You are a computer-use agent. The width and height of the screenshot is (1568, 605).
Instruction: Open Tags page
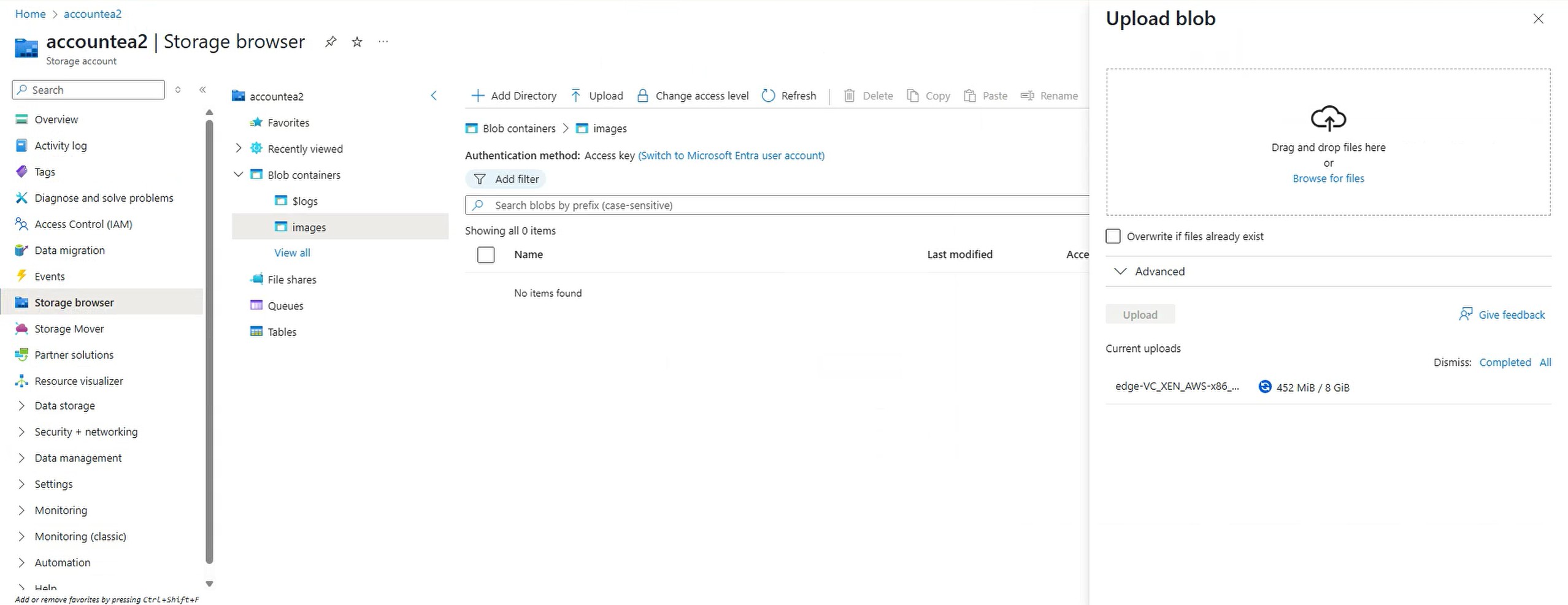45,172
